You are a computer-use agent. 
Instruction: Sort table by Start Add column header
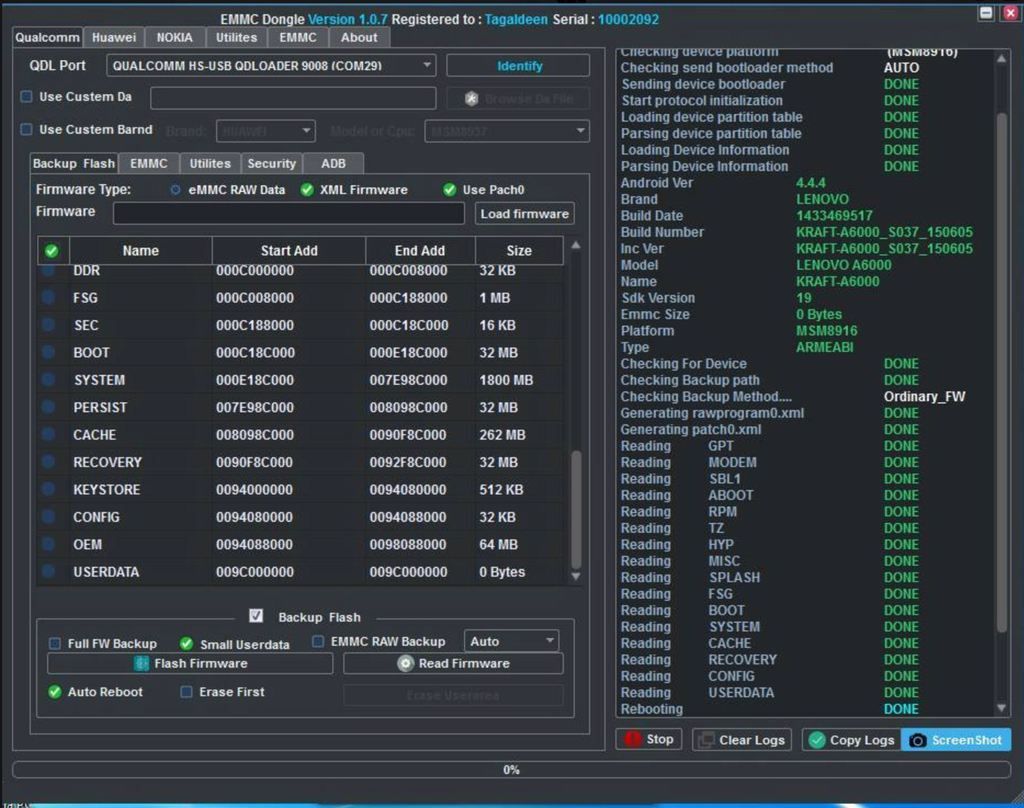tap(289, 251)
